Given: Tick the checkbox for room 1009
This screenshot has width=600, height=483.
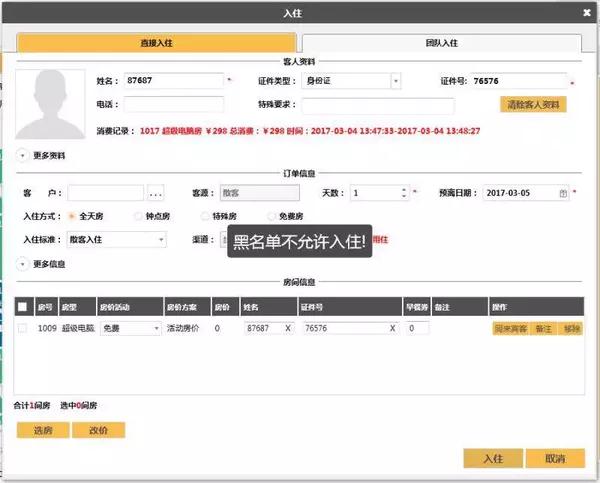Looking at the screenshot, I should click(22, 328).
